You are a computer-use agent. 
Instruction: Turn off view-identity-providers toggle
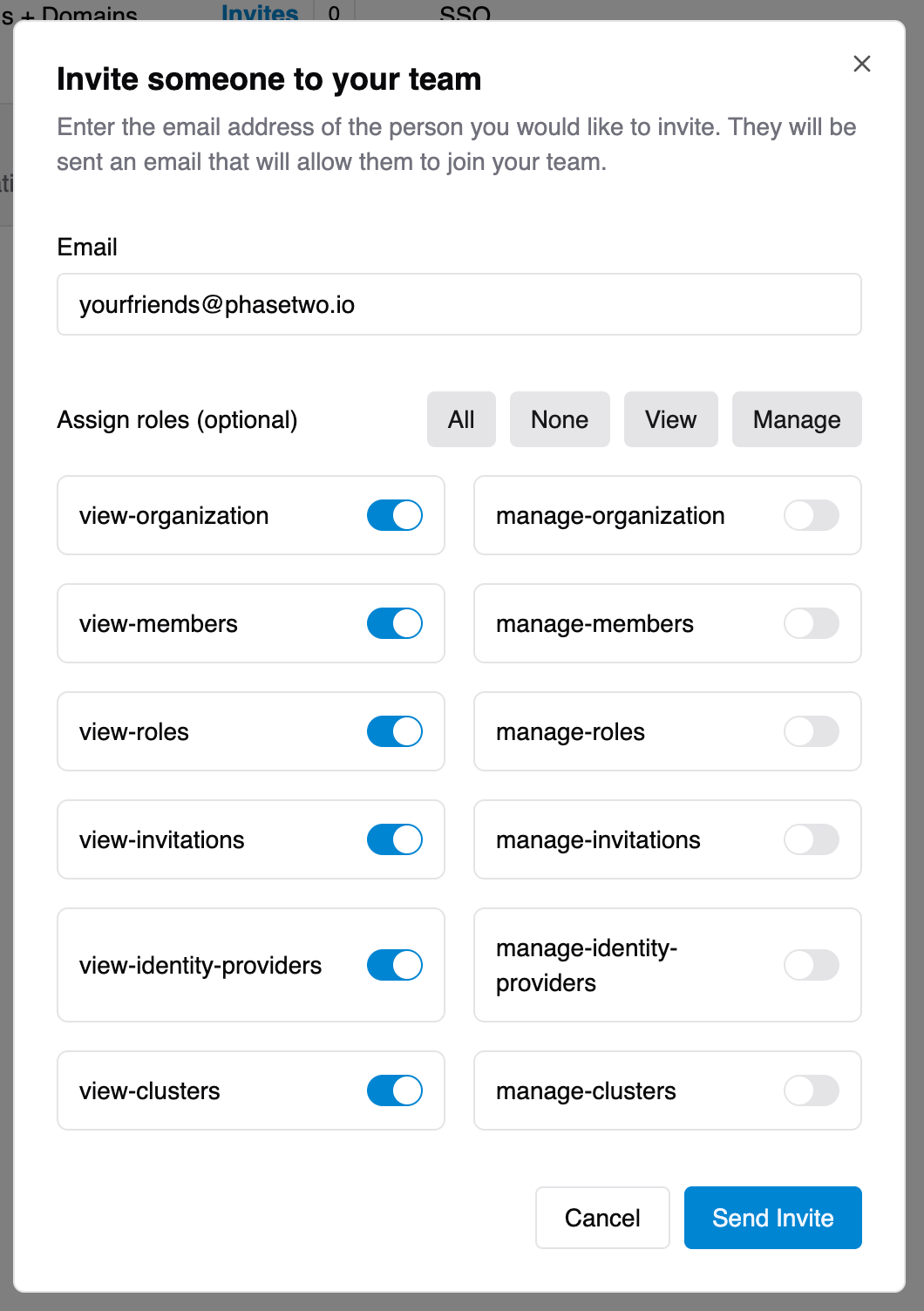[x=394, y=965]
